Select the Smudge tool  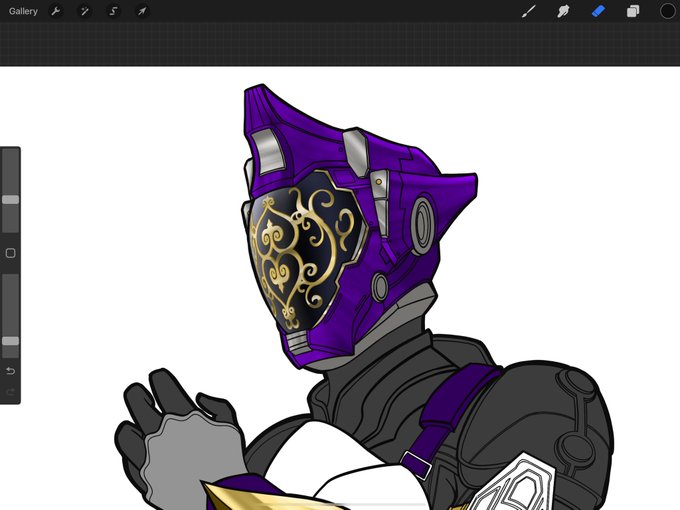coord(563,11)
